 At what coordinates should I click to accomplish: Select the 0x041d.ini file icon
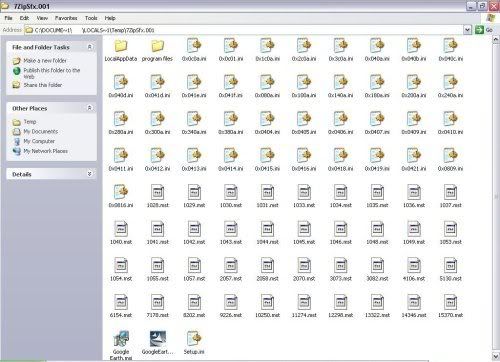(158, 82)
